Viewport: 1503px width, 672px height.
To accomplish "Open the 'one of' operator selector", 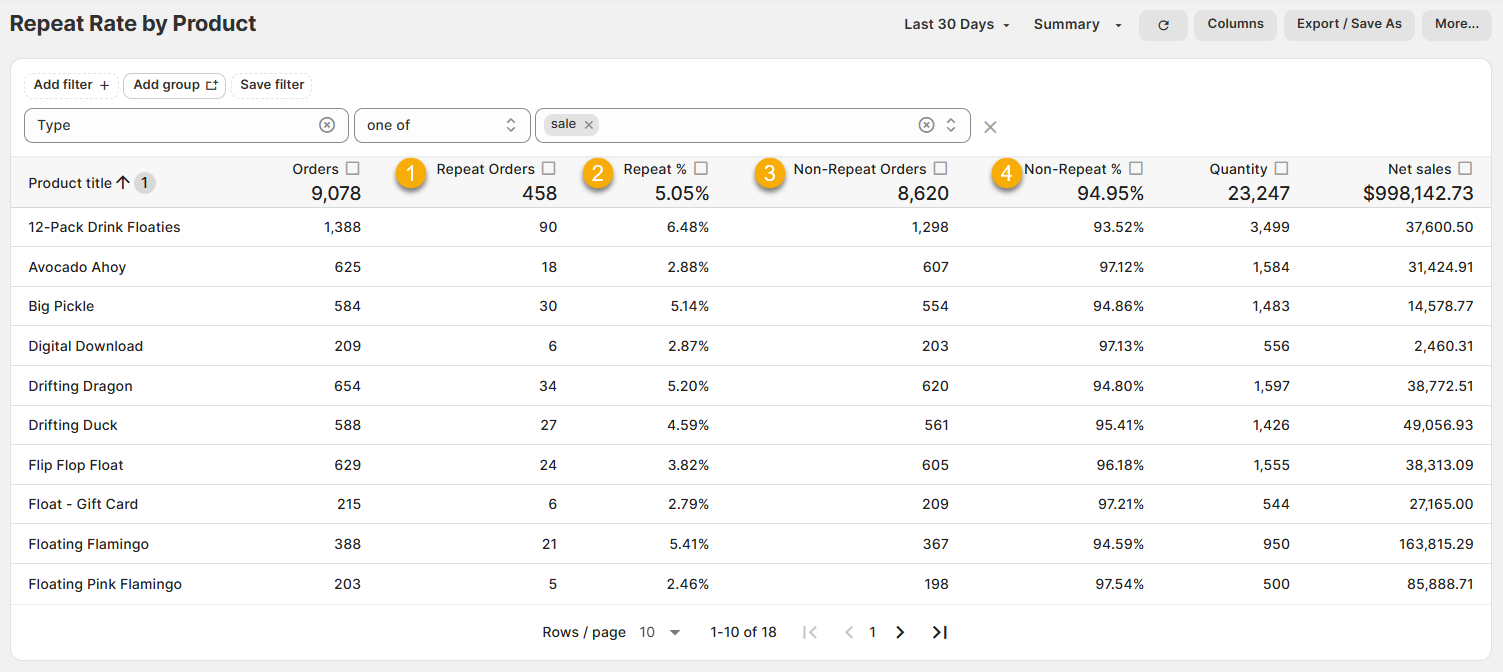I will coord(441,125).
